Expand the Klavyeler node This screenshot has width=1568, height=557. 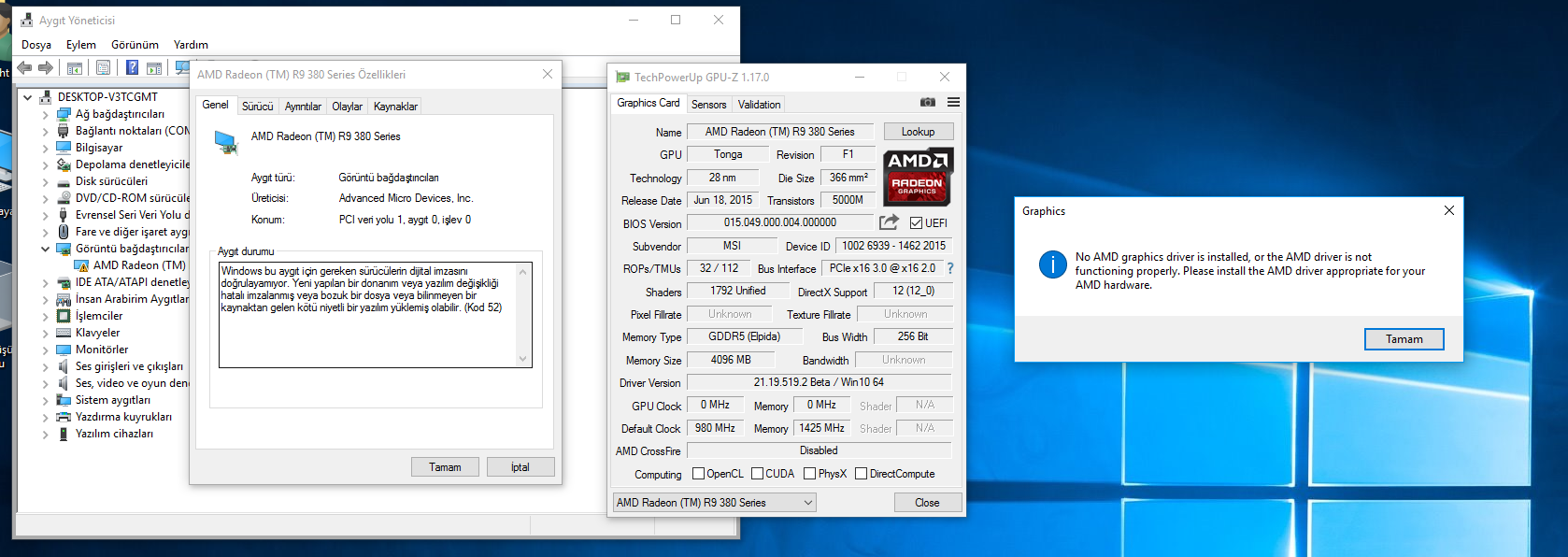45,333
